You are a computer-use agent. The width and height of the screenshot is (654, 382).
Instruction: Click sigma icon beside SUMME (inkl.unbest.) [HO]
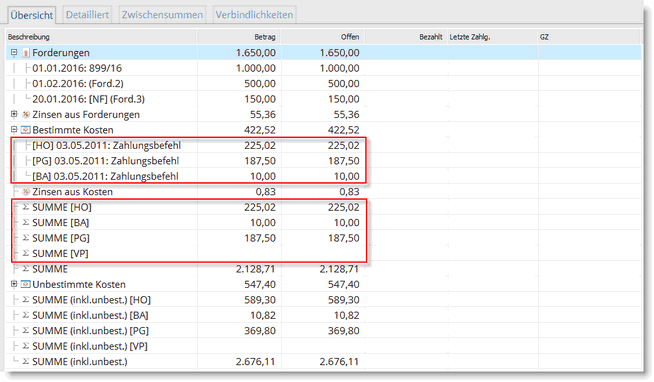pos(26,299)
